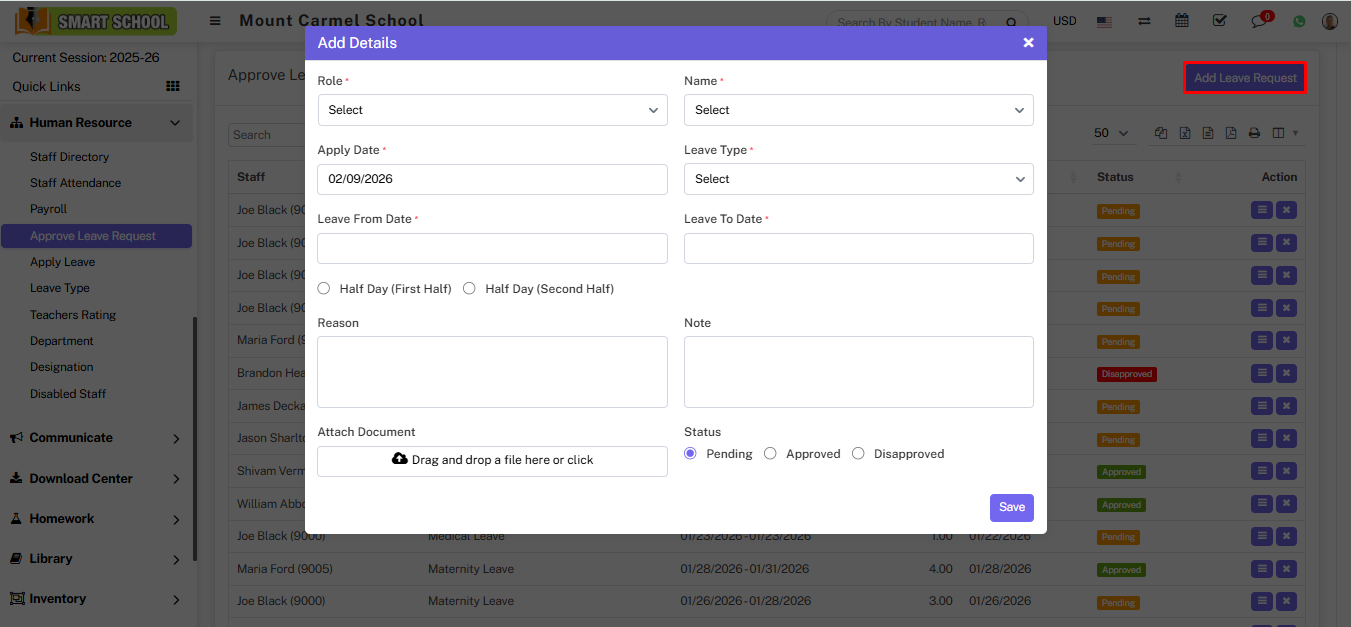Click the Leave From Date field
Image resolution: width=1351 pixels, height=627 pixels.
click(x=492, y=248)
